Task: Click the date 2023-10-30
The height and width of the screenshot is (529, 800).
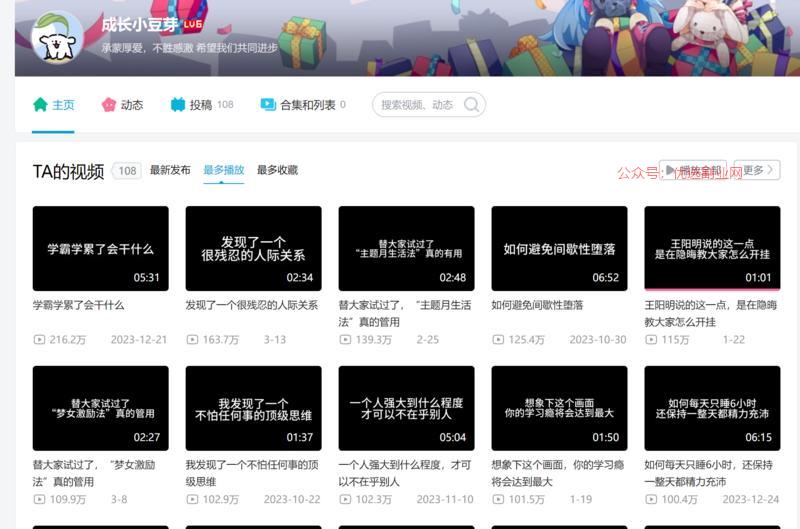Action: tap(598, 339)
